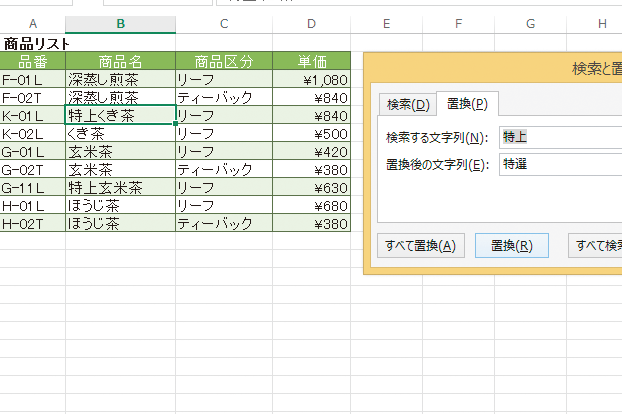Click the ¥630 price cell
622x414 pixels.
pyautogui.click(x=312, y=187)
